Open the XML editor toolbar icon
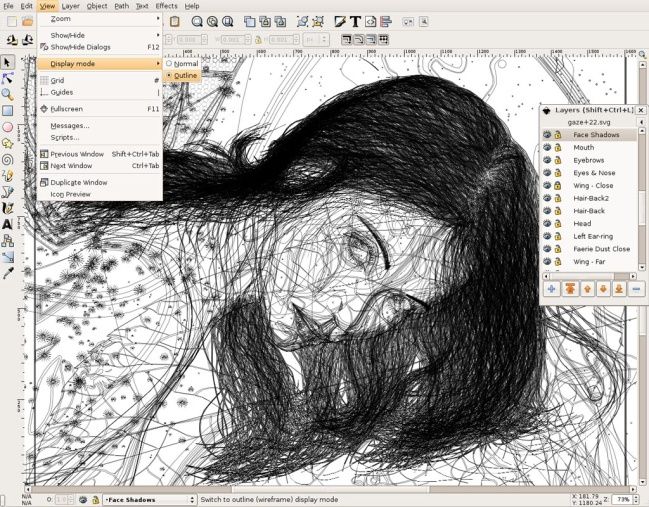Screen dimensions: 649x507 pos(370,21)
